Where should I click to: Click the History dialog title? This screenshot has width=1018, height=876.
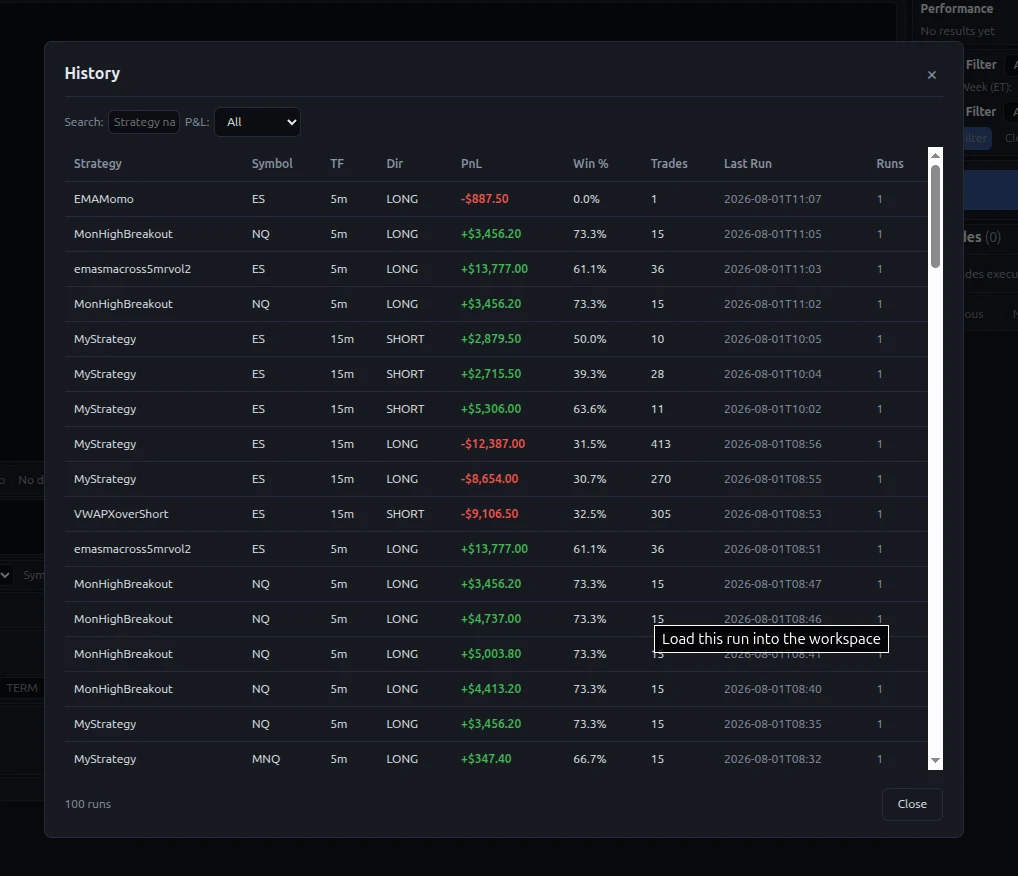[x=92, y=73]
